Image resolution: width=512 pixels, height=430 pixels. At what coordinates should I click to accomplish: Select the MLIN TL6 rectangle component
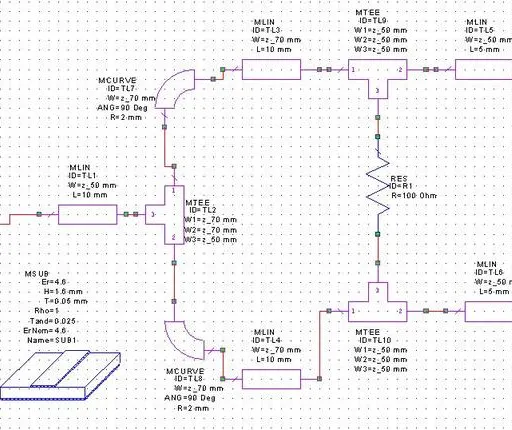(488, 312)
